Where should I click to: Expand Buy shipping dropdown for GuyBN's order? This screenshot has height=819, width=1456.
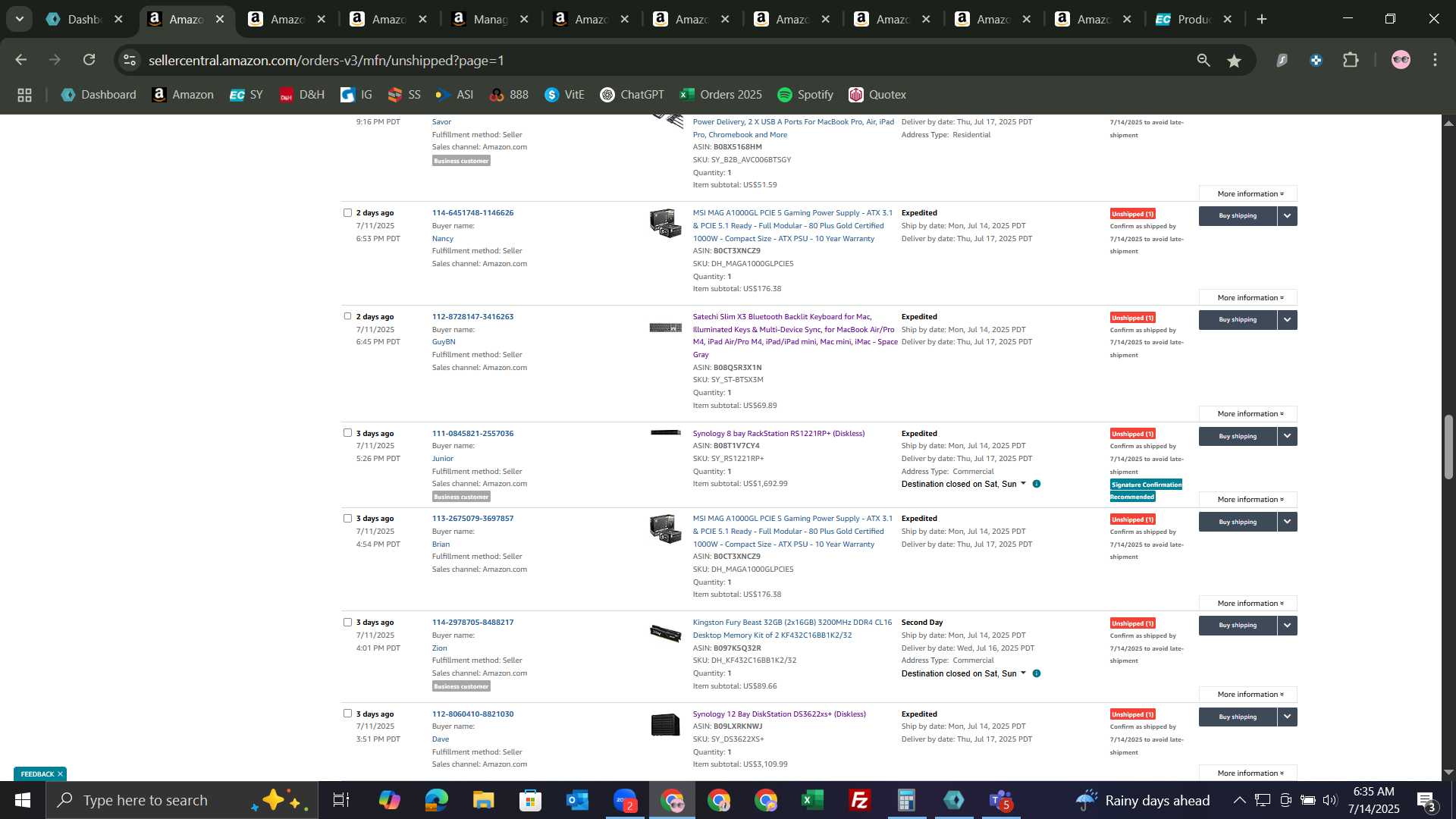[x=1288, y=320]
